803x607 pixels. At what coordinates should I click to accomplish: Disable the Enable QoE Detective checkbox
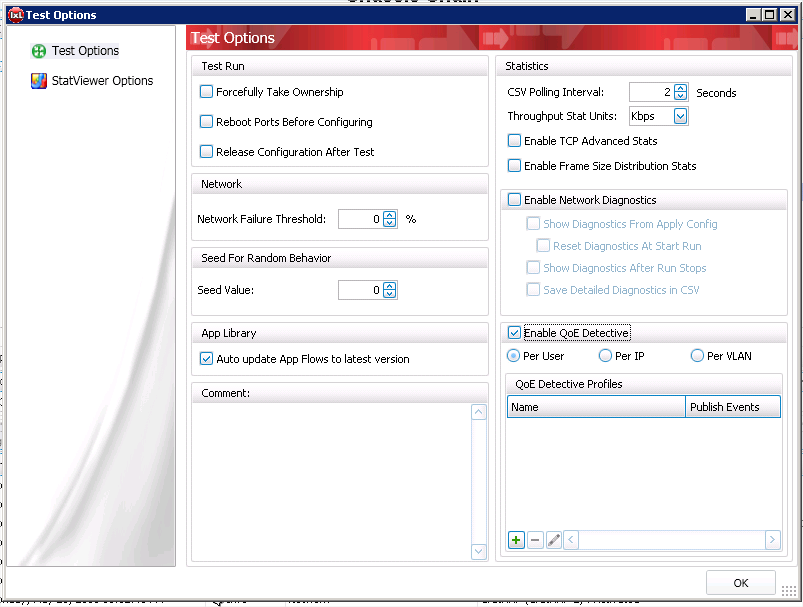[x=514, y=333]
